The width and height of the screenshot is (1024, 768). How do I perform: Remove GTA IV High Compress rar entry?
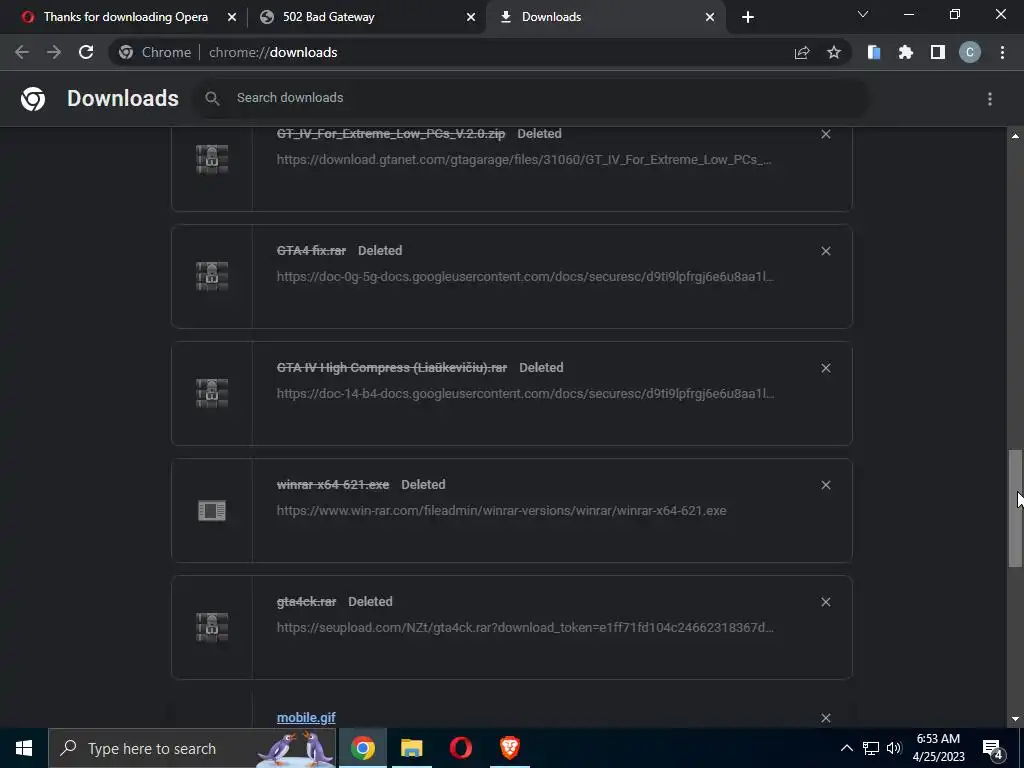pos(826,368)
